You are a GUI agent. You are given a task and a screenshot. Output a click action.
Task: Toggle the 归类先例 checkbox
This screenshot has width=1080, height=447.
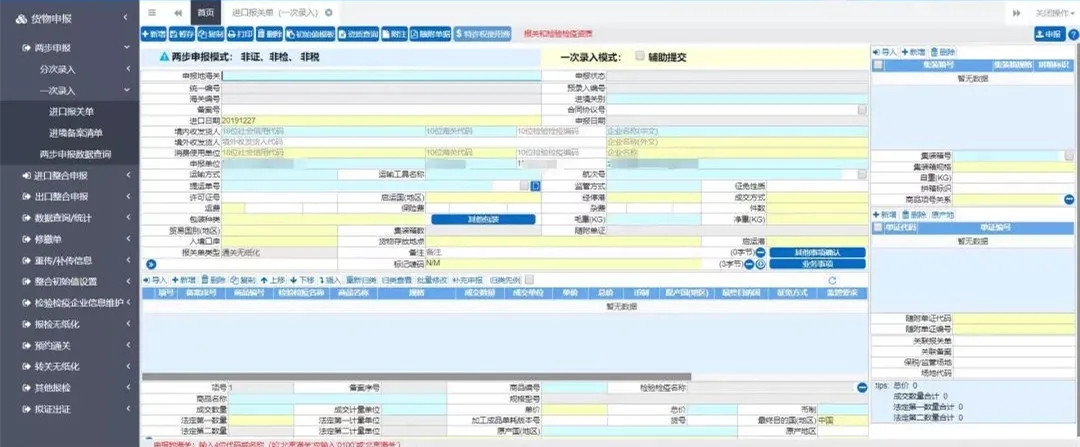click(x=530, y=280)
